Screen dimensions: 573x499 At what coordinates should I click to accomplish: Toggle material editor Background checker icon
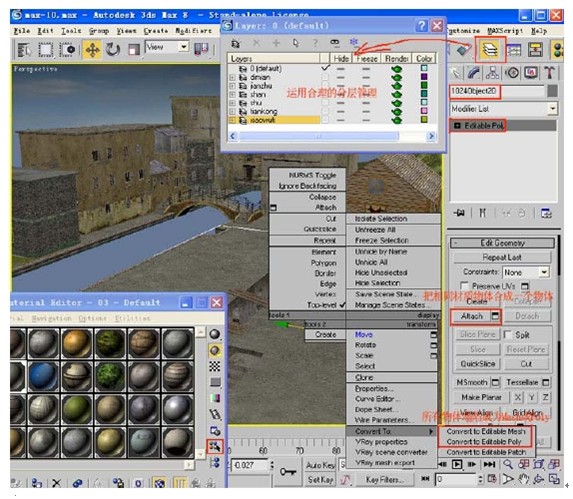pos(215,366)
